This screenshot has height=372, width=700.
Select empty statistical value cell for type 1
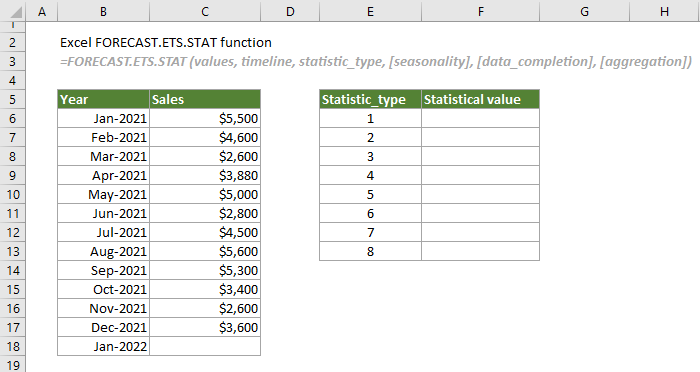click(x=480, y=118)
